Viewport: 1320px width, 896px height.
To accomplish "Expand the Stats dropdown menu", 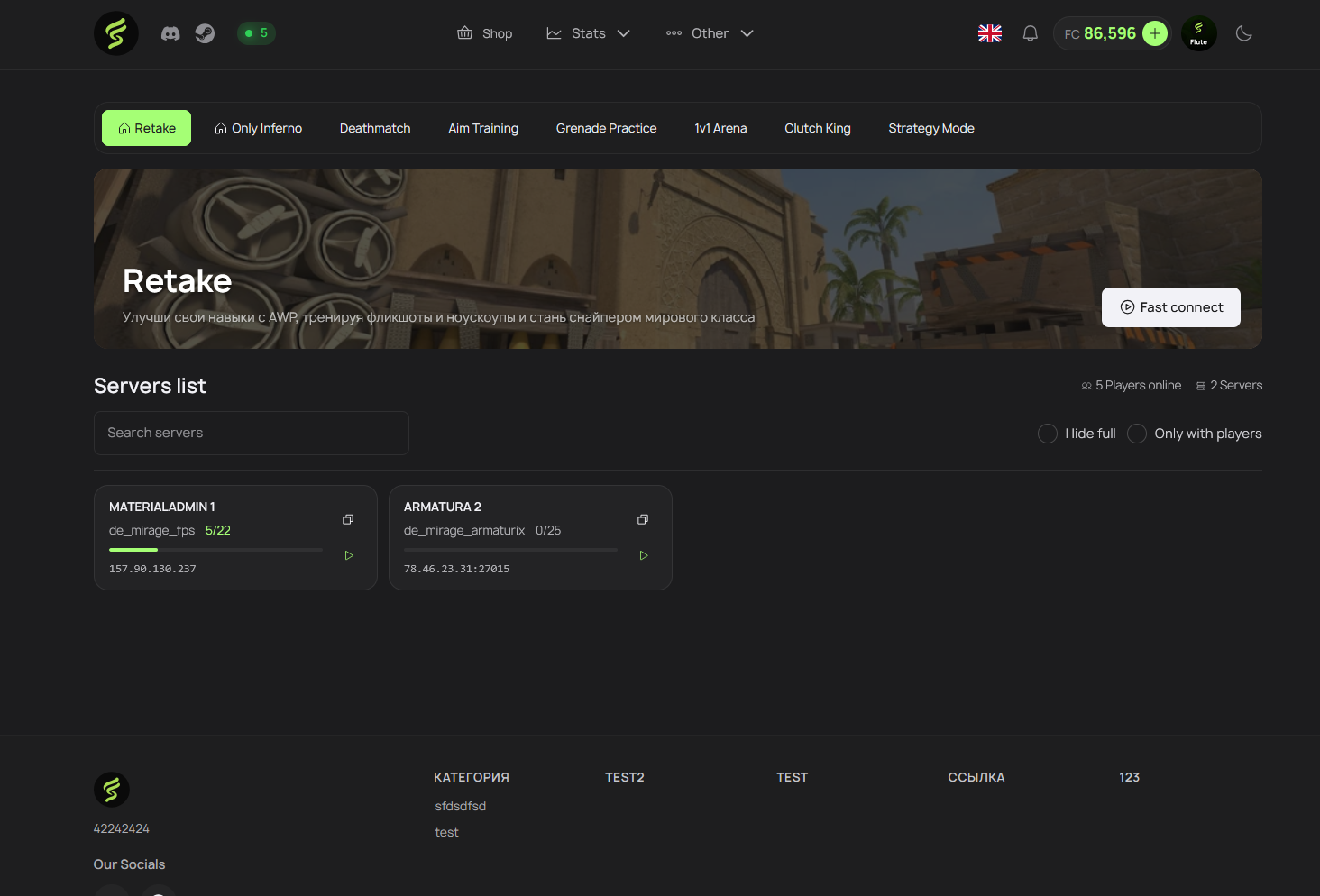I will 588,33.
